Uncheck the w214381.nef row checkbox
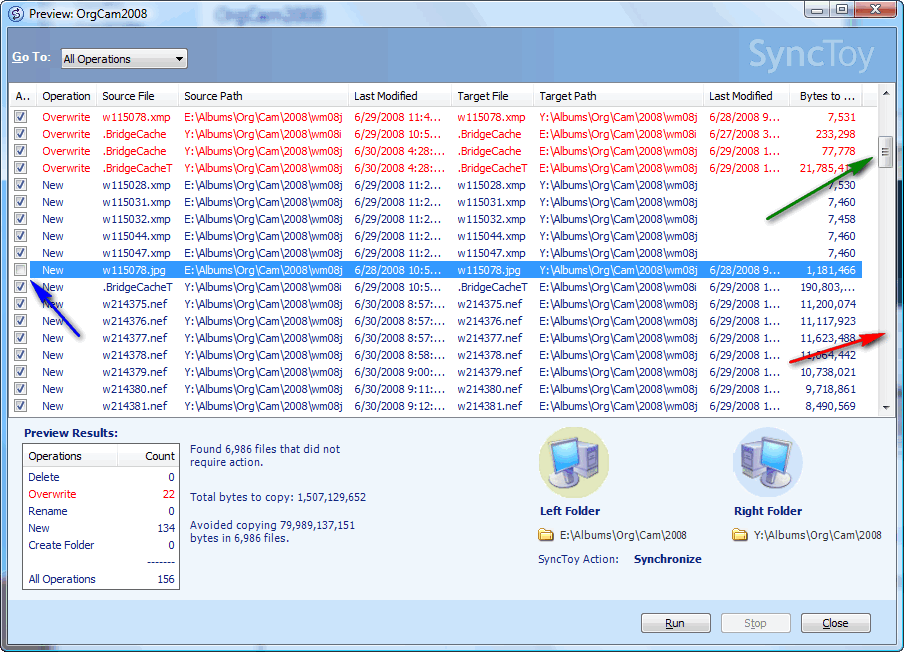The height and width of the screenshot is (652, 904). pyautogui.click(x=21, y=406)
